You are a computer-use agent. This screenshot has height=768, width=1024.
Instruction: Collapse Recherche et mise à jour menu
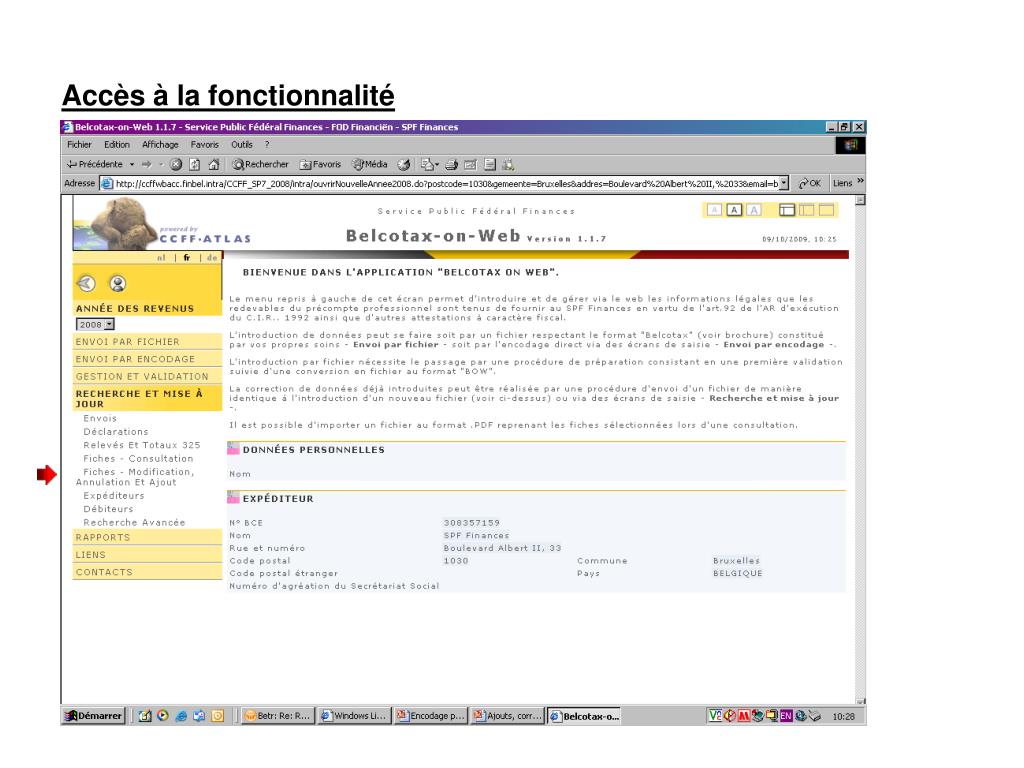148,398
